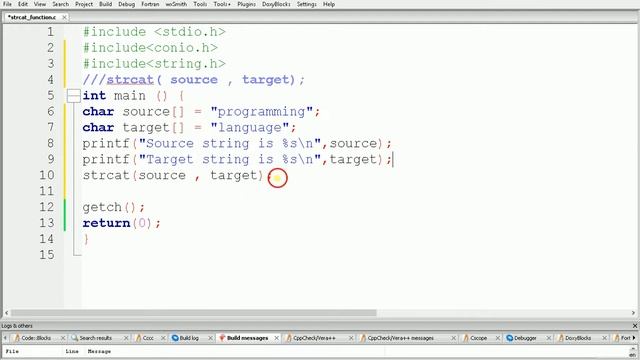Select the strcat_function.c editor tab

(32, 17)
